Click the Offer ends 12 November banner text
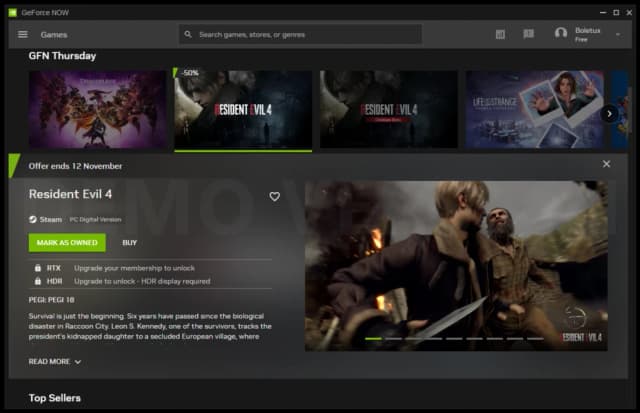 [x=75, y=166]
